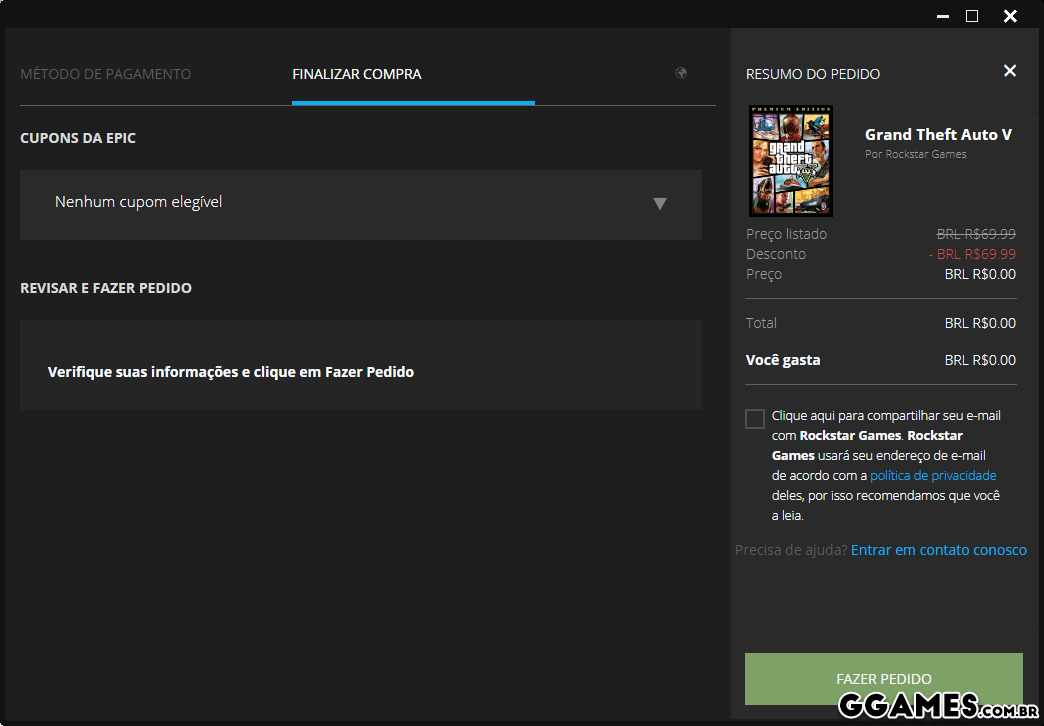The image size is (1044, 726).
Task: Click the 'Por Rockstar Games' publisher text
Action: coord(915,154)
